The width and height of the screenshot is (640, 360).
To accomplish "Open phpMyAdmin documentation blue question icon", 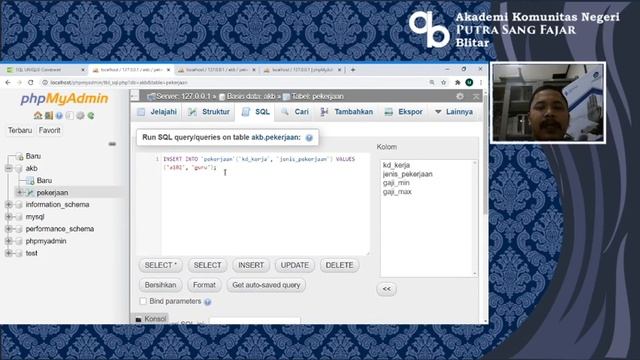I will pos(59,116).
